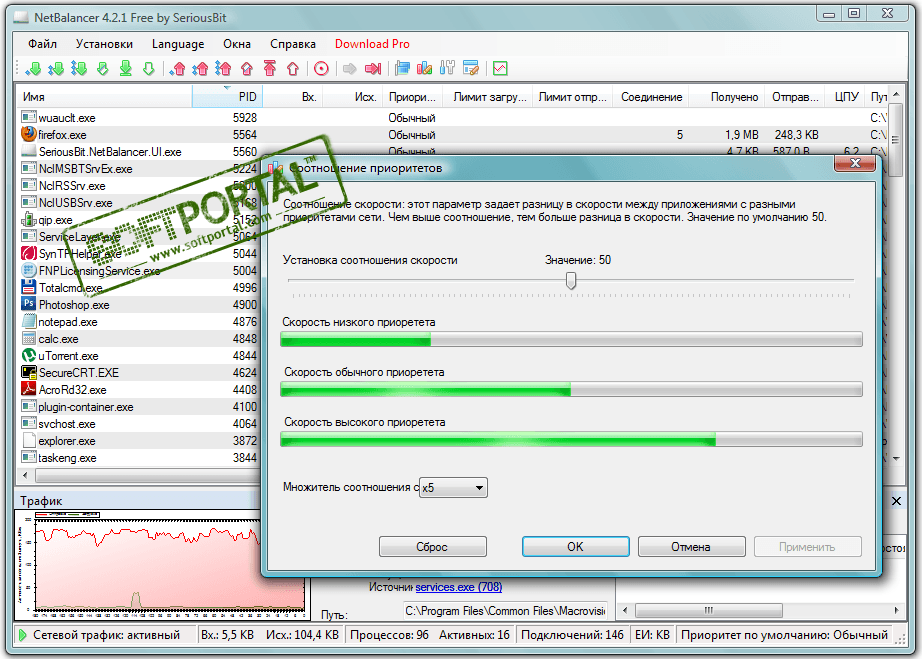
Task: Click the speed ratio slider thumb
Action: pyautogui.click(x=570, y=280)
